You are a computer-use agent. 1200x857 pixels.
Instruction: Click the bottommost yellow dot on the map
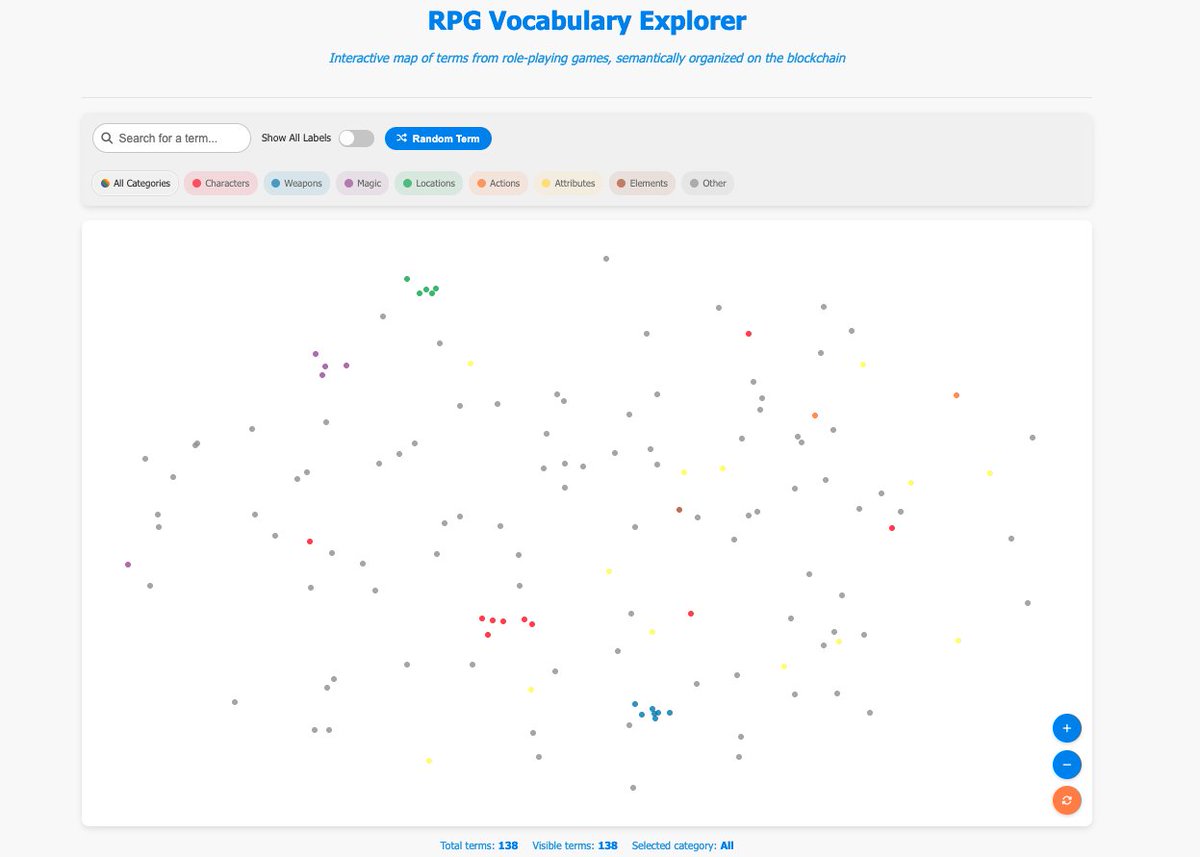(x=429, y=761)
